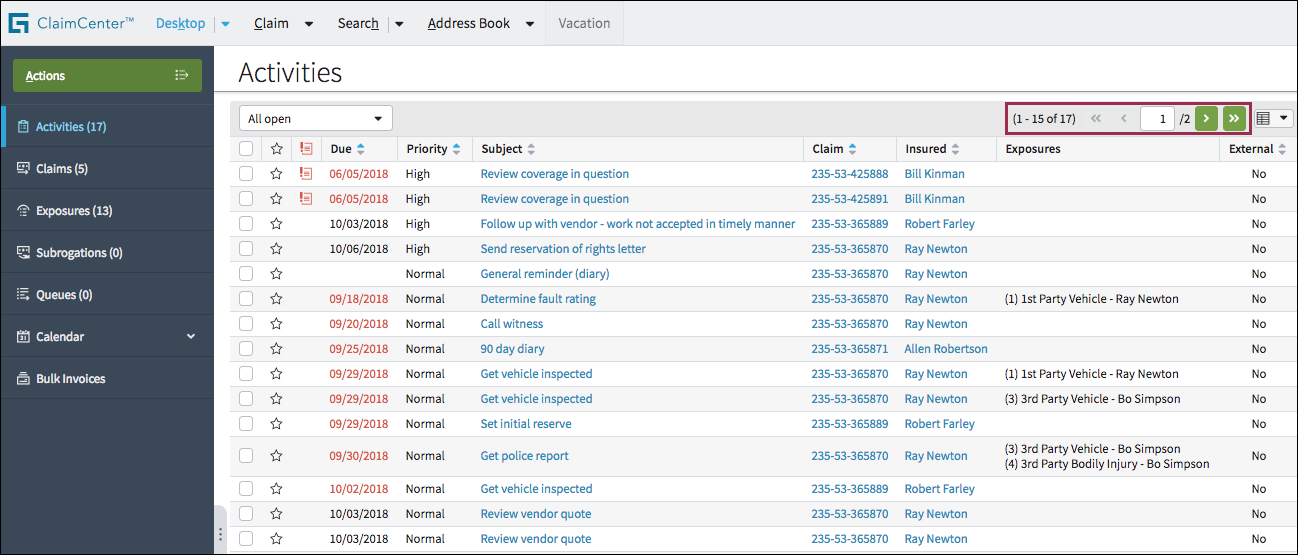Screen dimensions: 1298x555
Task: Open the Determine fault rating activity link
Action: click(538, 299)
